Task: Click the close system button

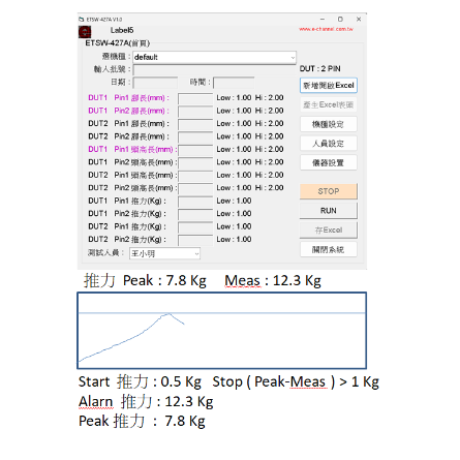Action: coord(328,250)
